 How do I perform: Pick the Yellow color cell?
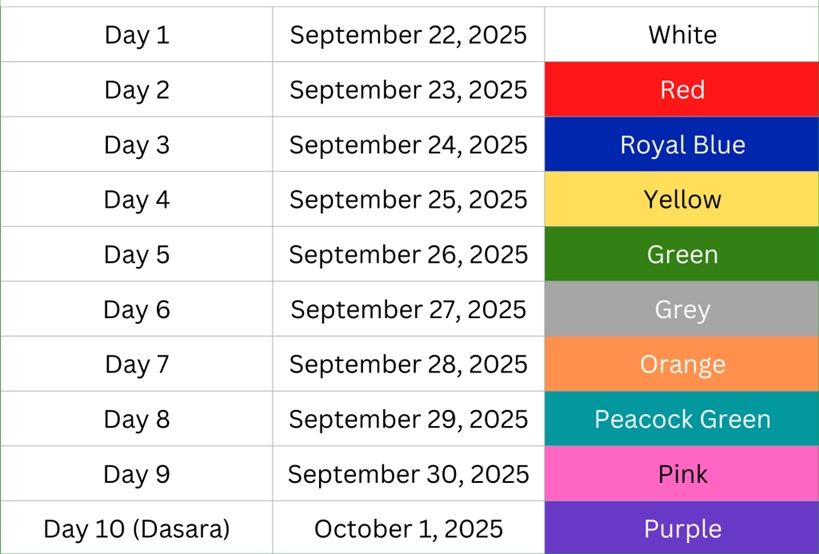[682, 200]
